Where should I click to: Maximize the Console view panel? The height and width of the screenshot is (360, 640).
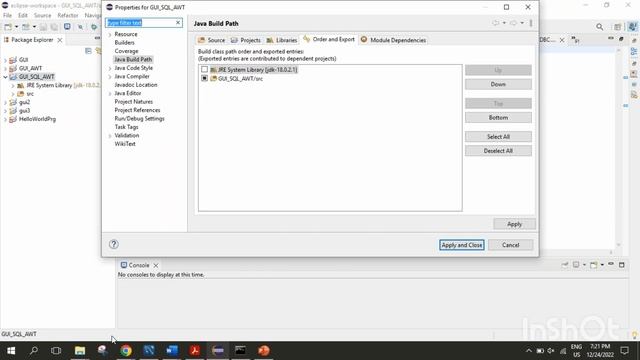pos(622,265)
